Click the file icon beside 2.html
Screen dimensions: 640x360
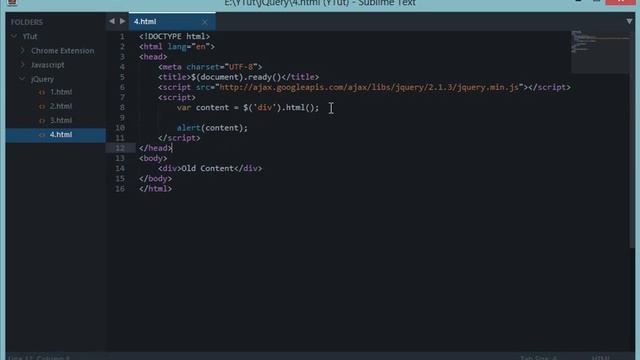42,107
